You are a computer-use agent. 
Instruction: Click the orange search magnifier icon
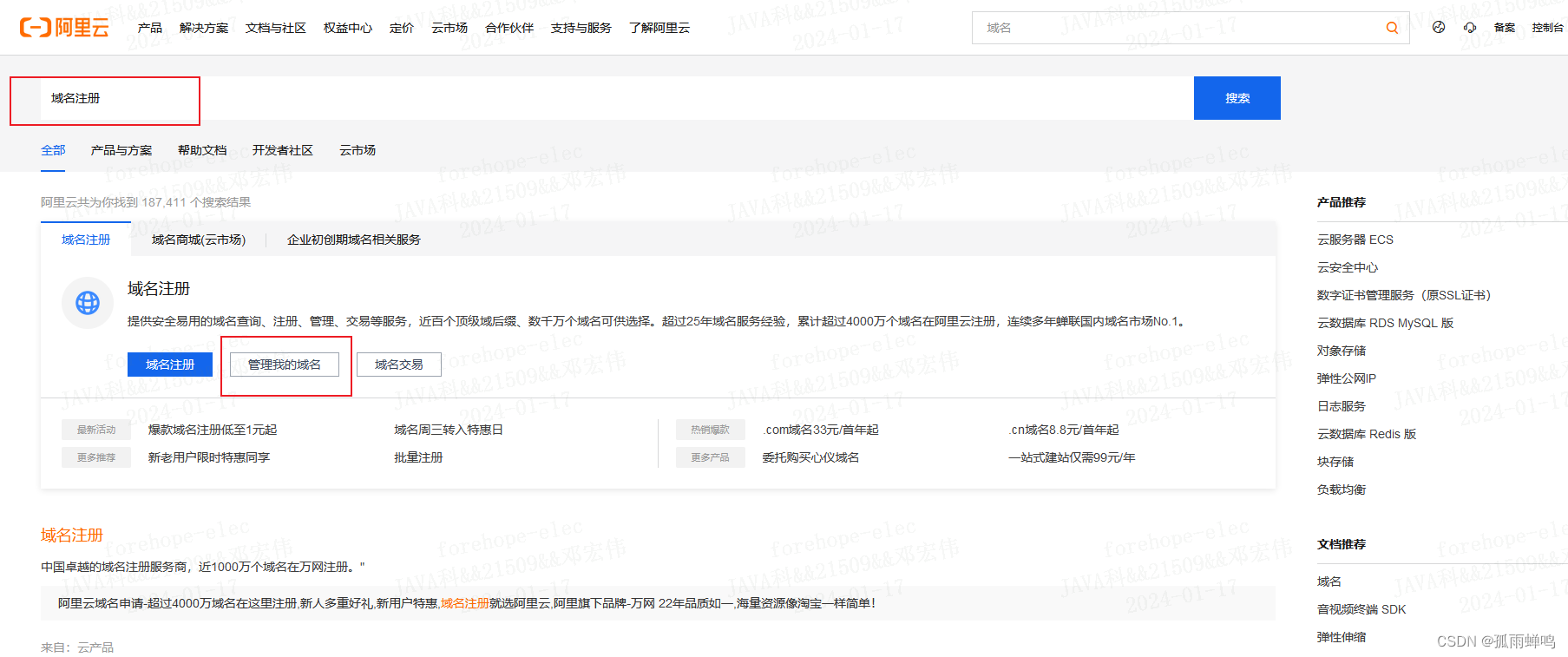pyautogui.click(x=1392, y=28)
